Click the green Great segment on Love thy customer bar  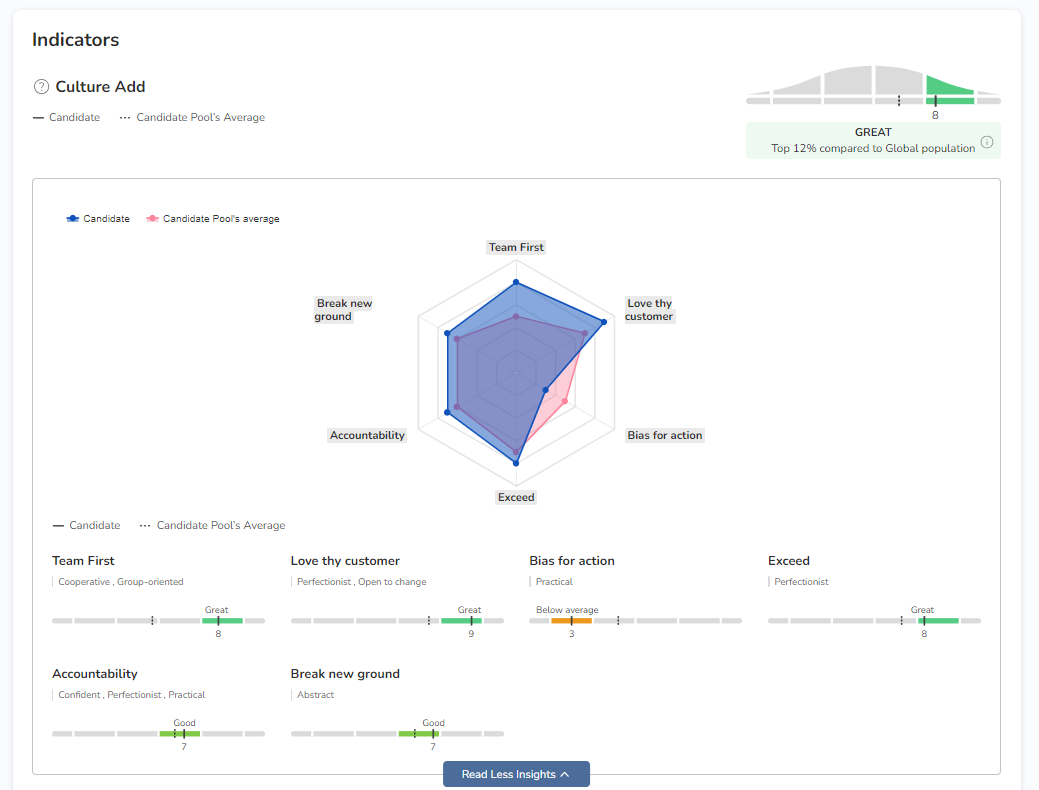[461, 621]
